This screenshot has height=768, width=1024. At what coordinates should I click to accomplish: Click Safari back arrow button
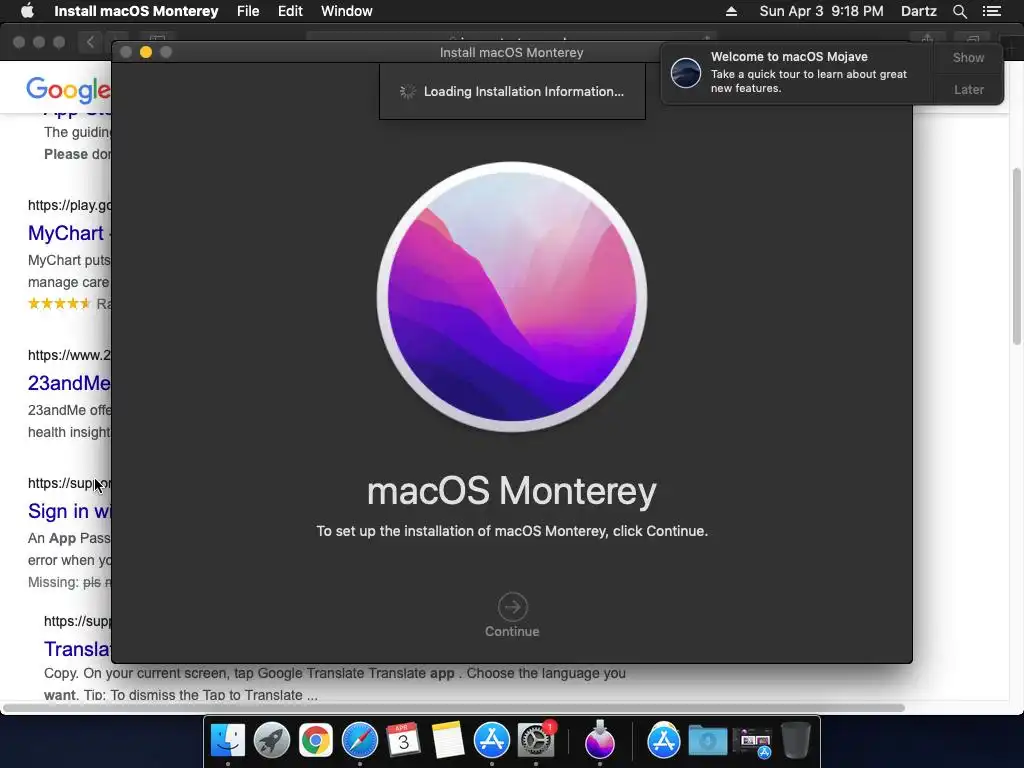pos(90,42)
